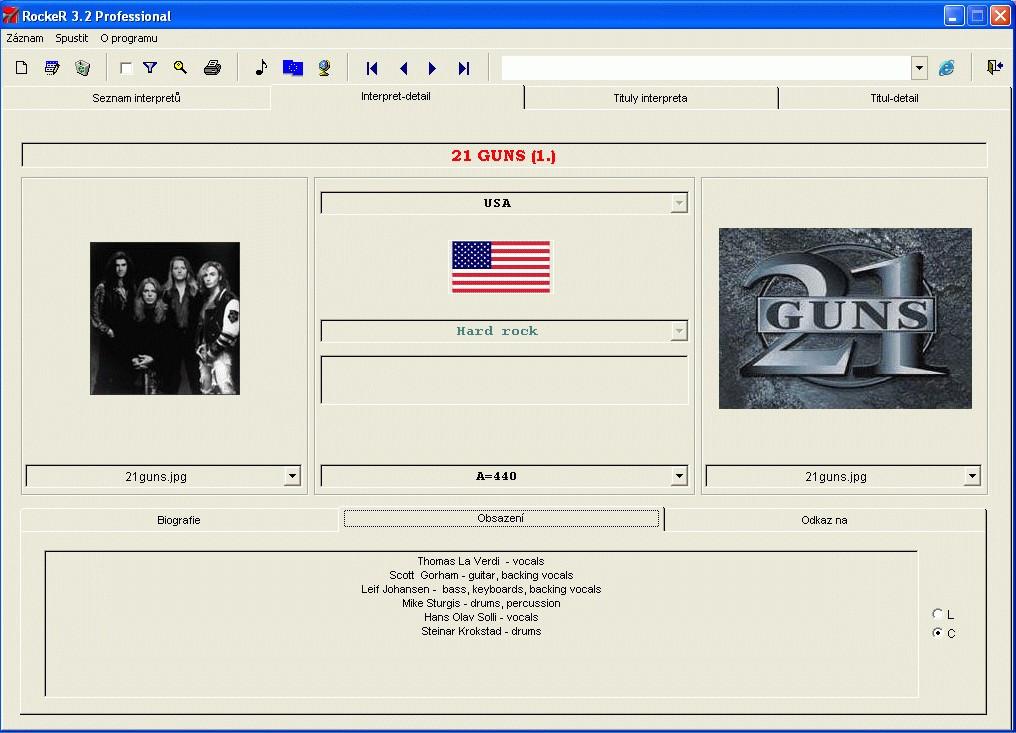
Task: Click the line Scott Gorham - guitar, backing vocals
Action: 481,575
